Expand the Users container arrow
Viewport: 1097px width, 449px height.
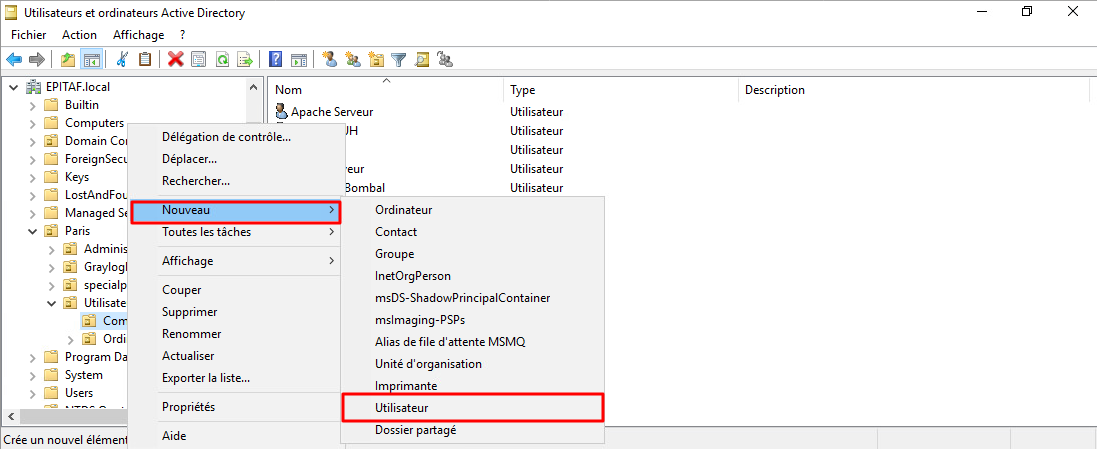click(x=33, y=393)
